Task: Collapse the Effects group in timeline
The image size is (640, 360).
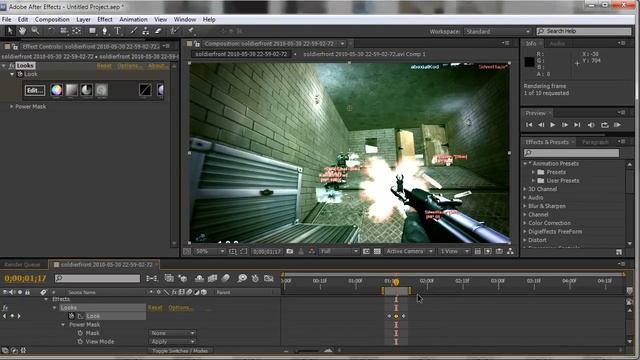Action: [46, 299]
